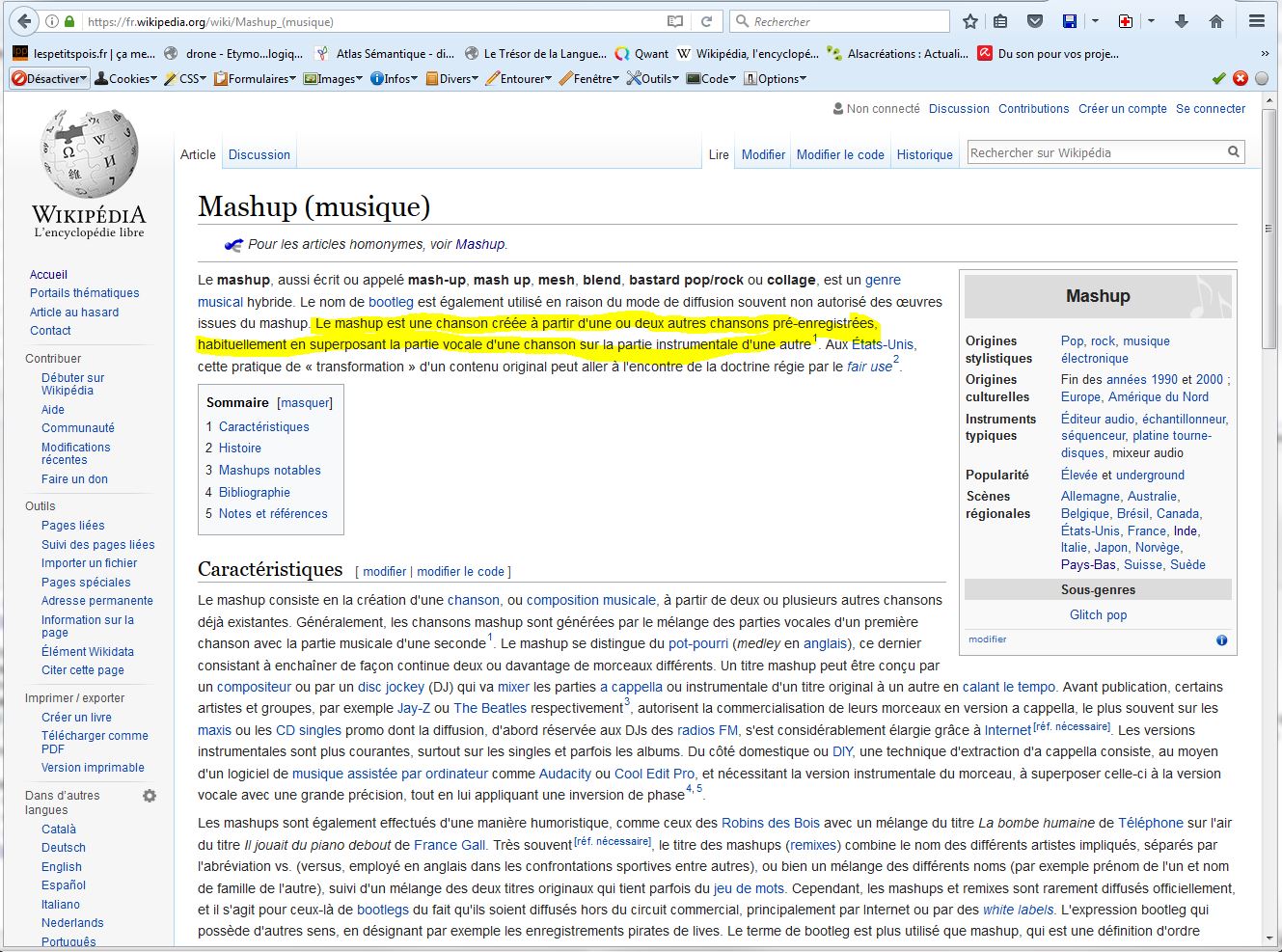Follow the Créer un compte link
Image resolution: width=1282 pixels, height=952 pixels.
[1122, 109]
